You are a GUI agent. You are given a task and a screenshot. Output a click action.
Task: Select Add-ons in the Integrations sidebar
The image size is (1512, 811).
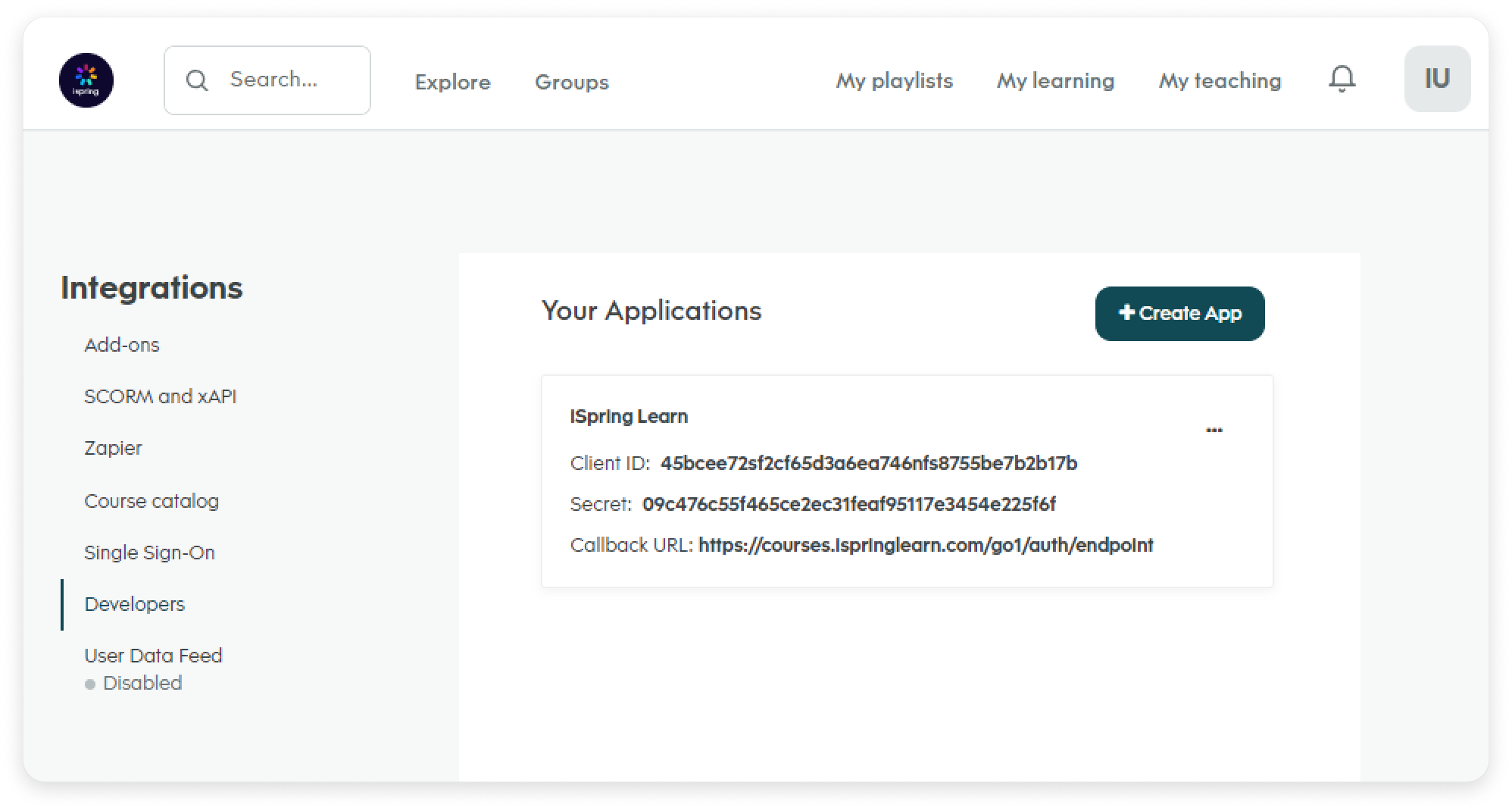(122, 345)
